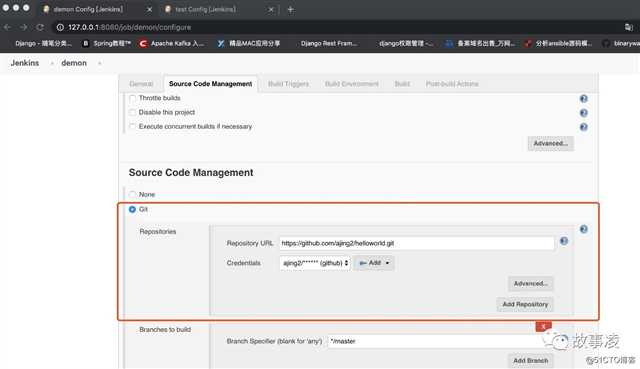Open Django Rest Framework bookmark
This screenshot has width=640, height=369.
[329, 43]
